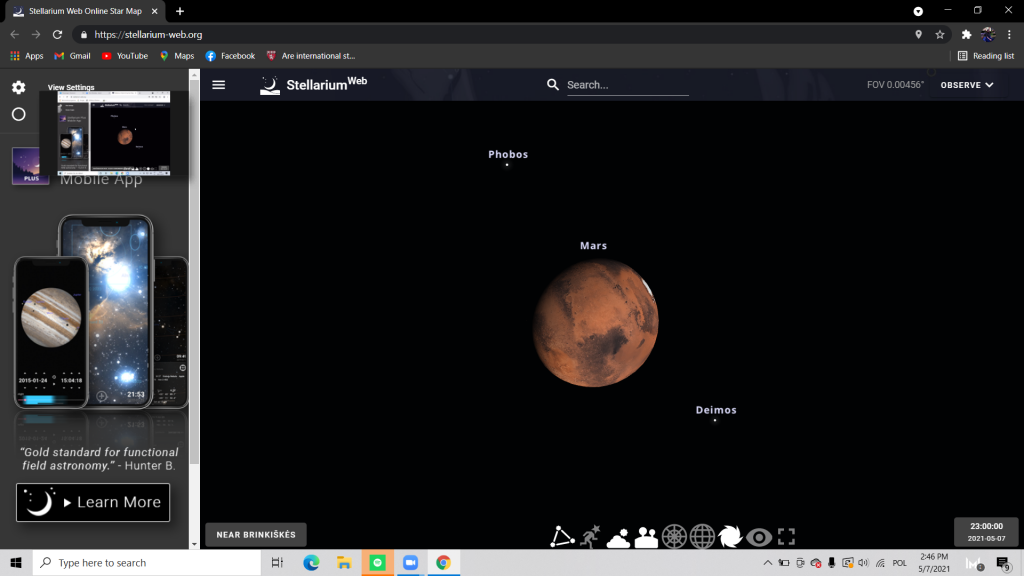
Task: Open Near Brinkiškės location selector
Action: point(256,535)
